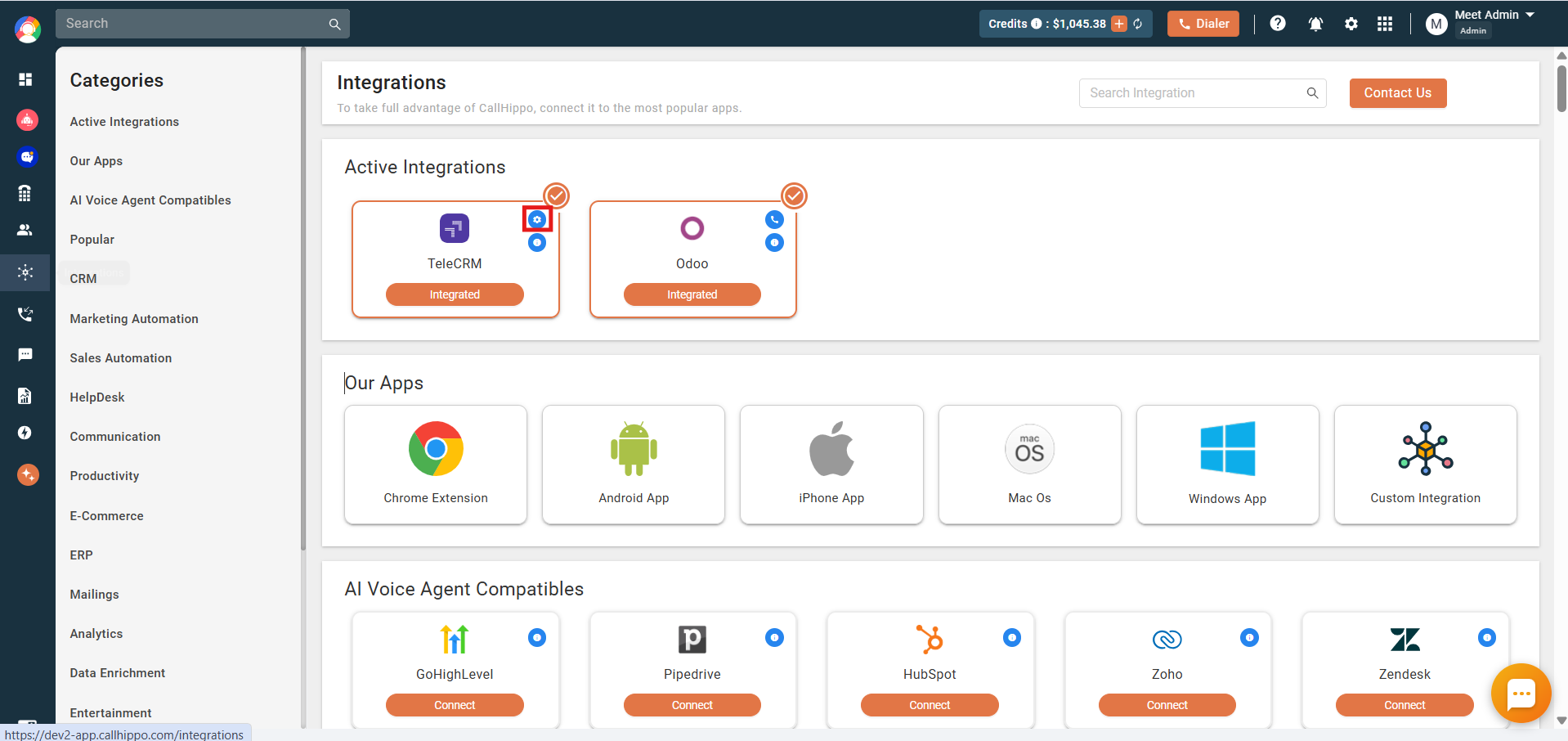
Task: Click the Pipedrive info icon
Action: pyautogui.click(x=774, y=638)
